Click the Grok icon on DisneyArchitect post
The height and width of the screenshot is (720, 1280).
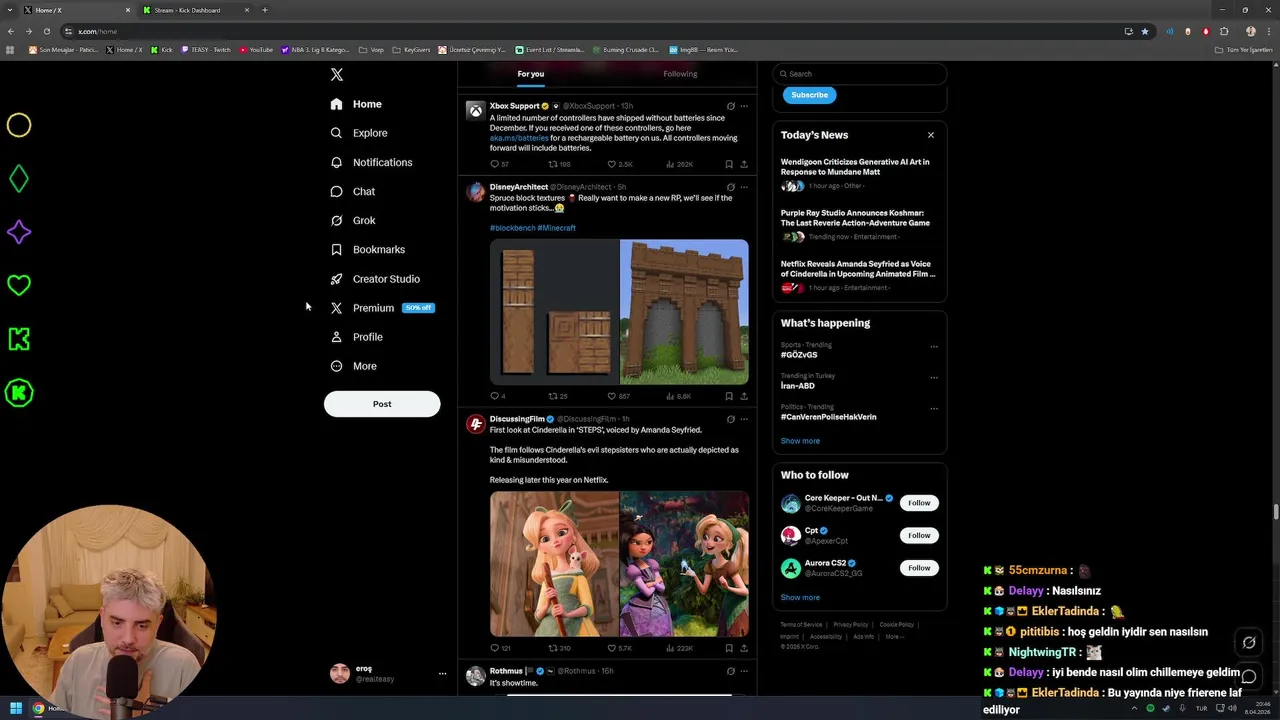tap(731, 187)
